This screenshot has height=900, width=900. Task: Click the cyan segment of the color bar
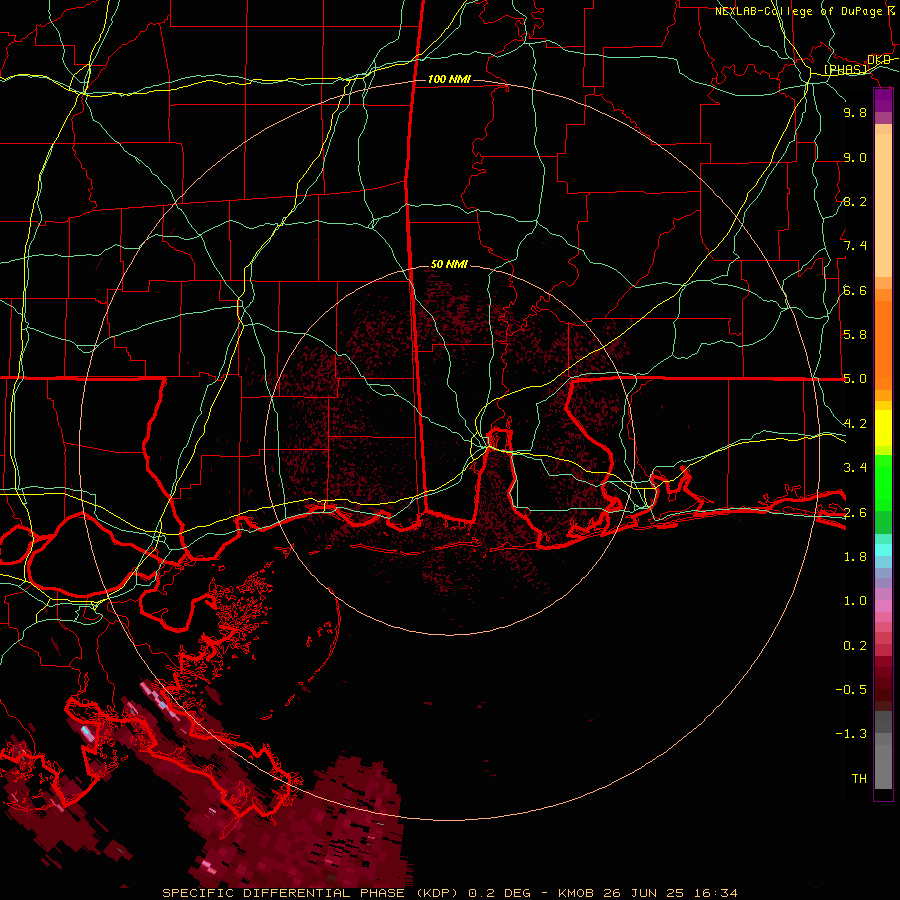pyautogui.click(x=883, y=550)
